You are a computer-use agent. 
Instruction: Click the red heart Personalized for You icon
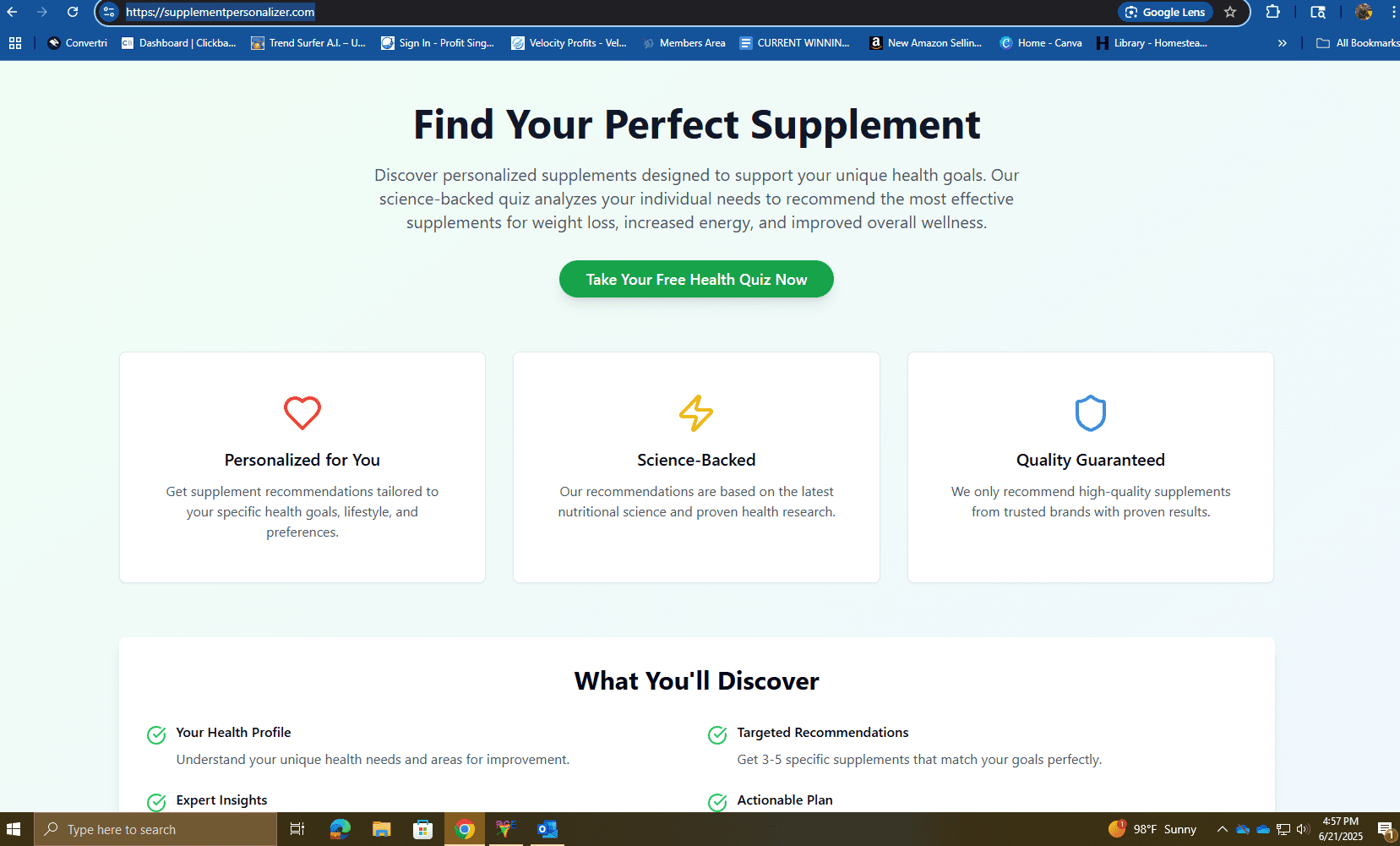point(302,412)
